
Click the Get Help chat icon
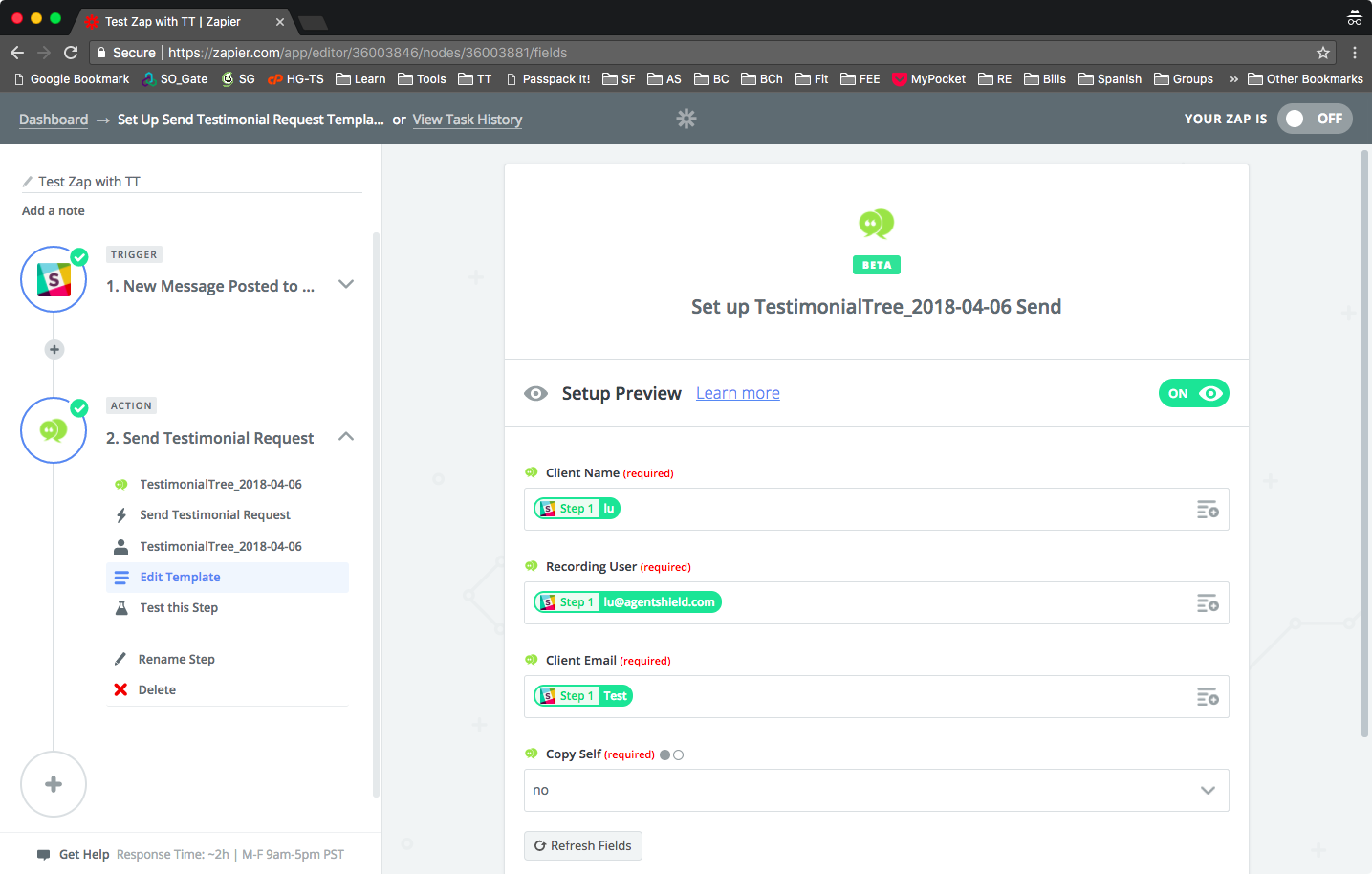click(43, 855)
